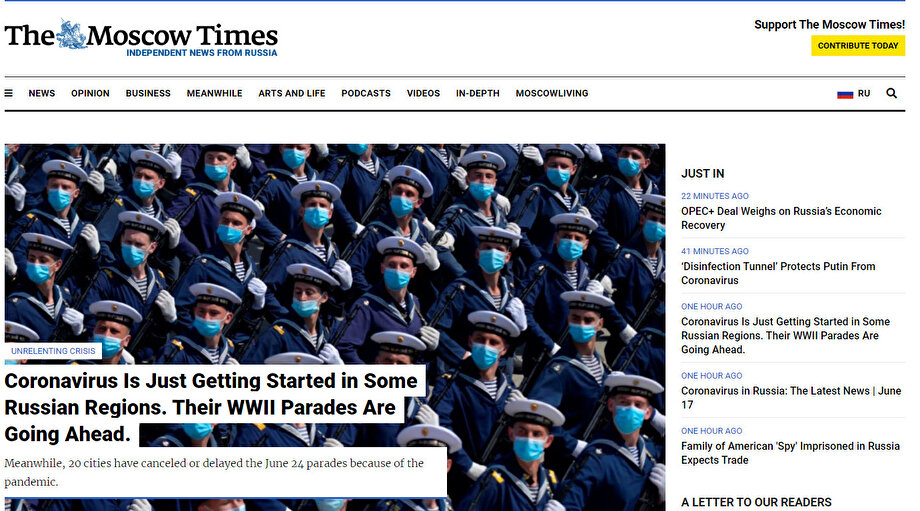
Task: Click The Moscow Times logo
Action: [x=141, y=37]
